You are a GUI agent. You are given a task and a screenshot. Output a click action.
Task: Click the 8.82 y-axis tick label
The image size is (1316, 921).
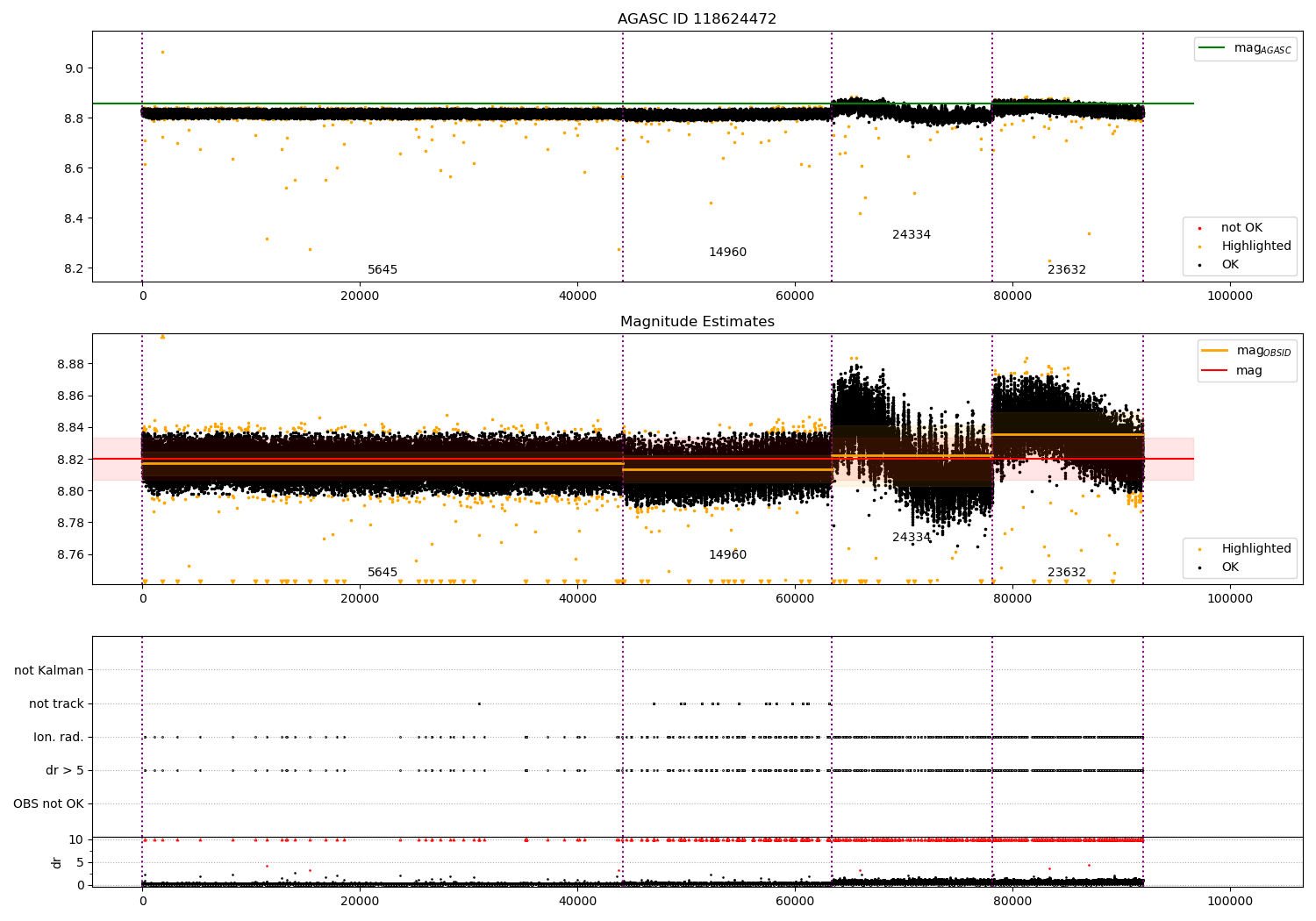point(70,460)
